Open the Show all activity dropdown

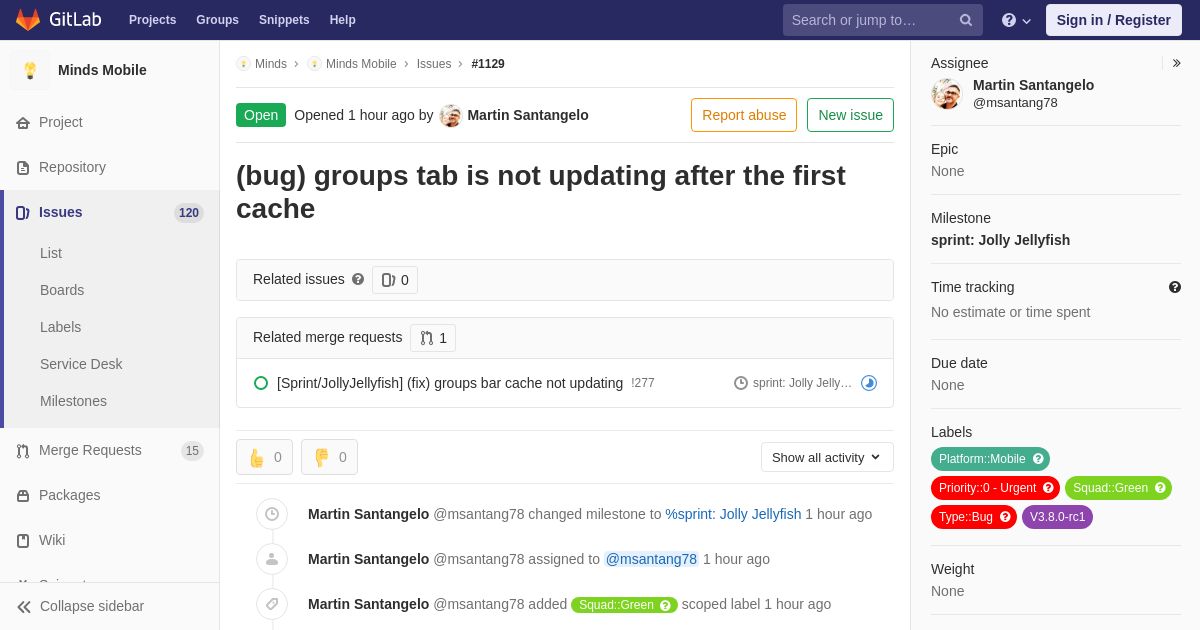827,457
